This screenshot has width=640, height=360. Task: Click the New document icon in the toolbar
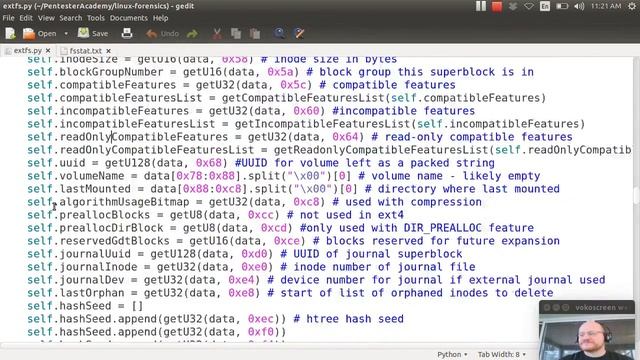(x=10, y=33)
